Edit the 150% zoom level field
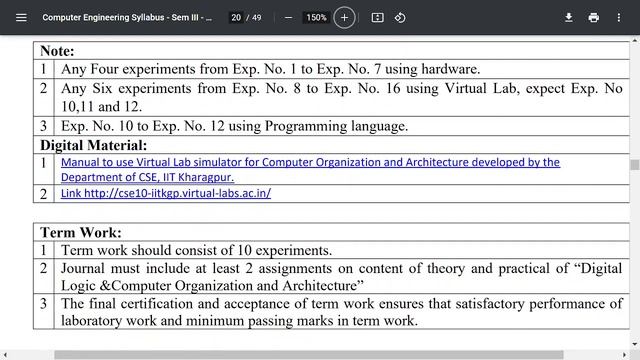 (316, 18)
